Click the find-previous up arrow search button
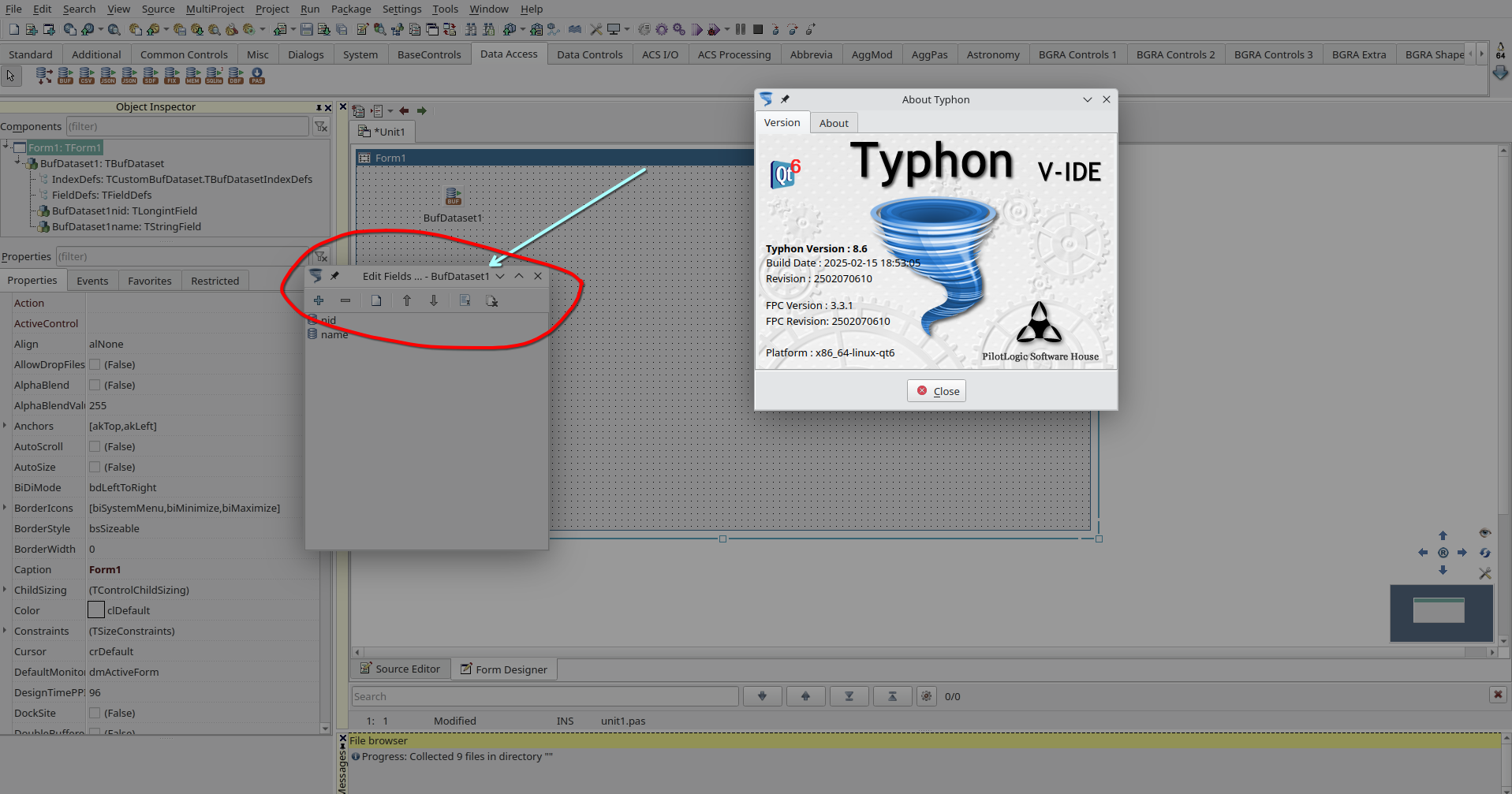This screenshot has width=1512, height=794. (806, 696)
